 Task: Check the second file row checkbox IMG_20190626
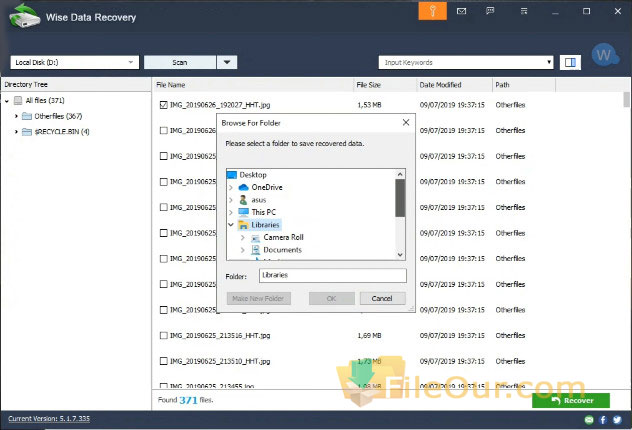164,131
